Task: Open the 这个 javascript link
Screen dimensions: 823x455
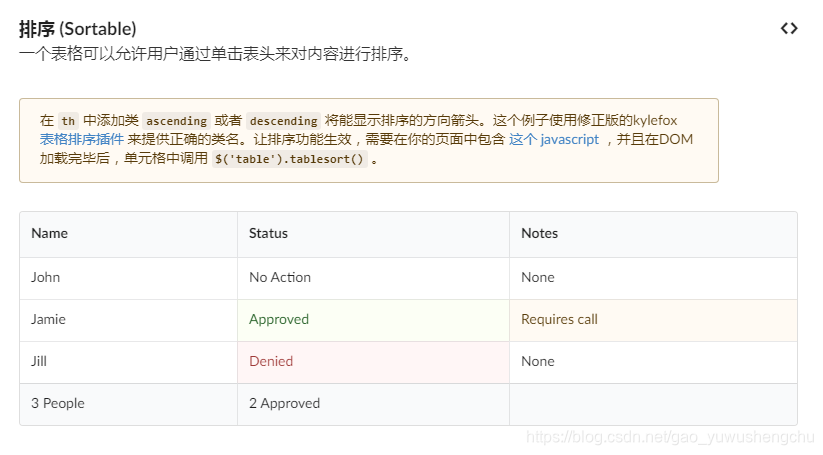Action: pos(554,140)
